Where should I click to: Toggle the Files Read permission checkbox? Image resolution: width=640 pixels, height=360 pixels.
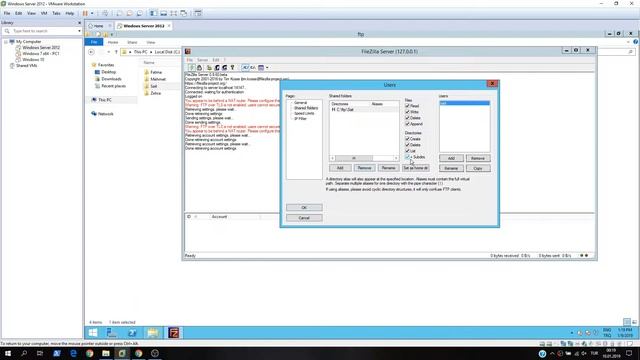[x=407, y=106]
